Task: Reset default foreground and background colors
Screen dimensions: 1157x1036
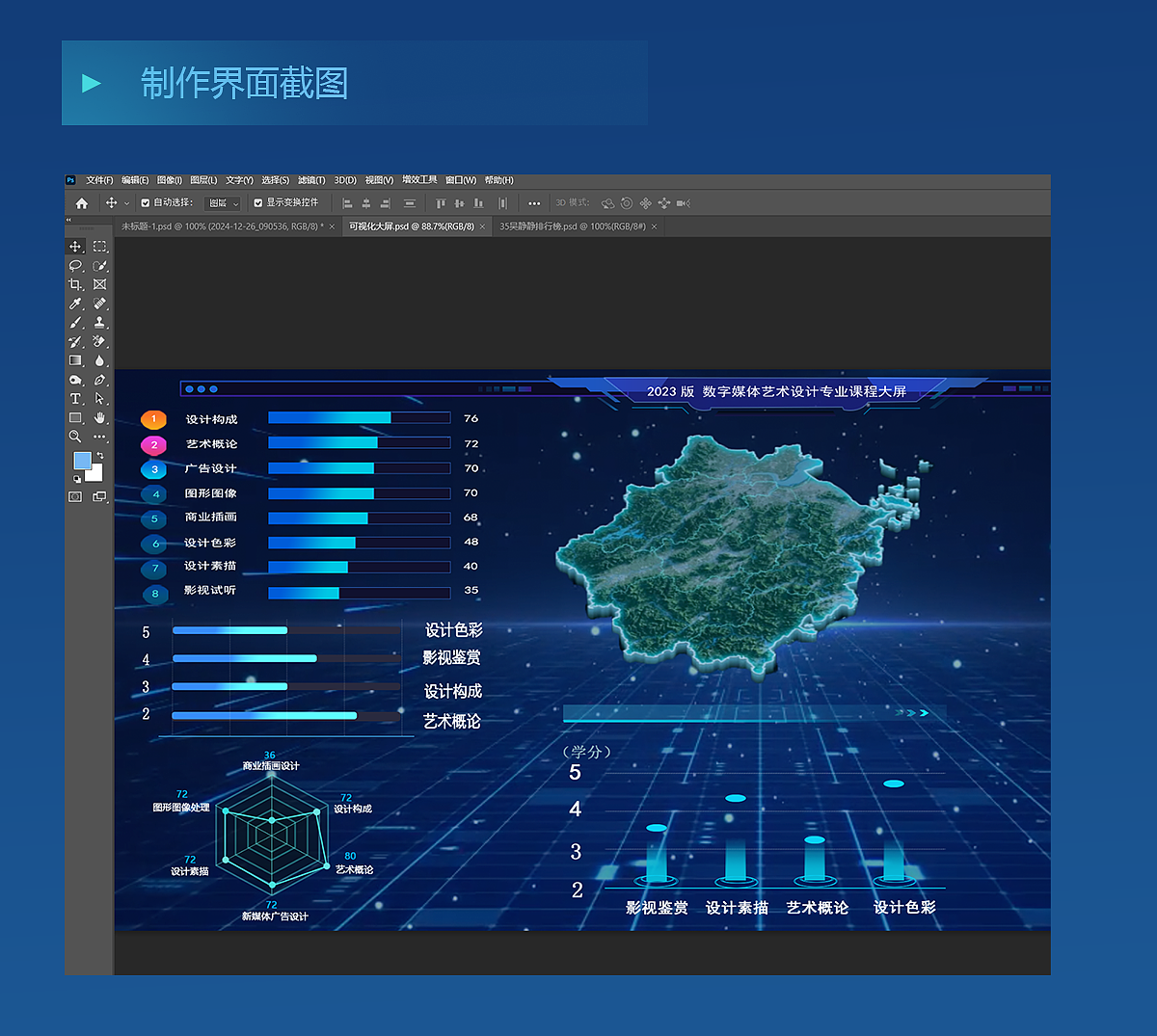Action: click(x=77, y=479)
